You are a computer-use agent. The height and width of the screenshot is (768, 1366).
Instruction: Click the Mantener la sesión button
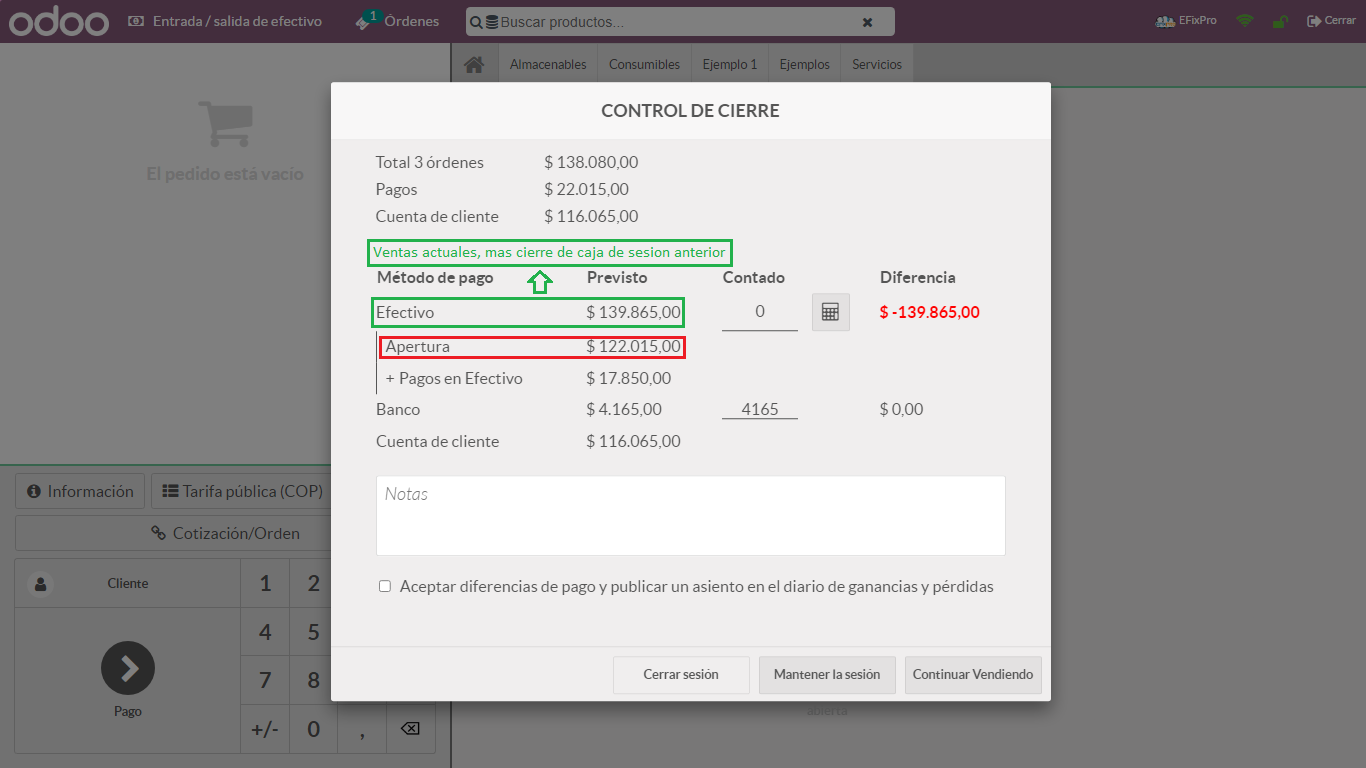(827, 675)
